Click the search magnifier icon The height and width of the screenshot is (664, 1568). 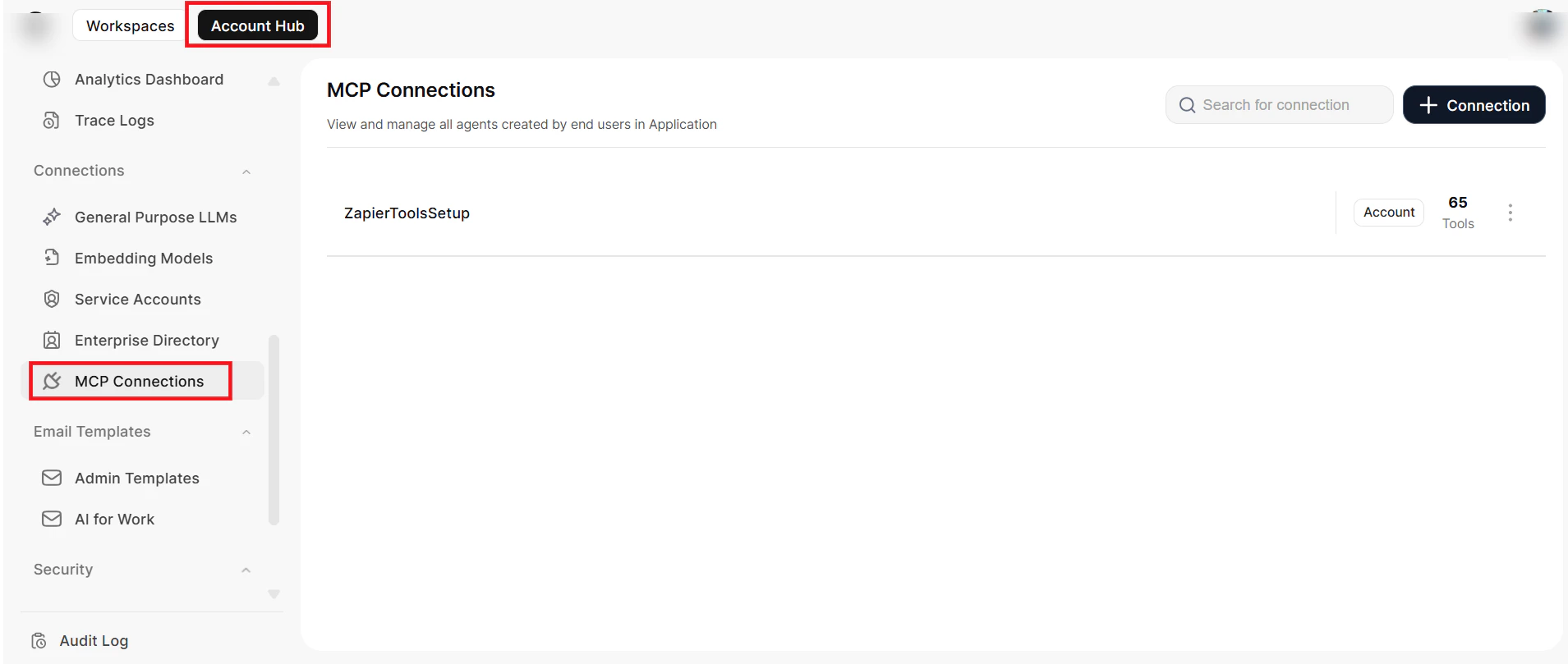1187,105
